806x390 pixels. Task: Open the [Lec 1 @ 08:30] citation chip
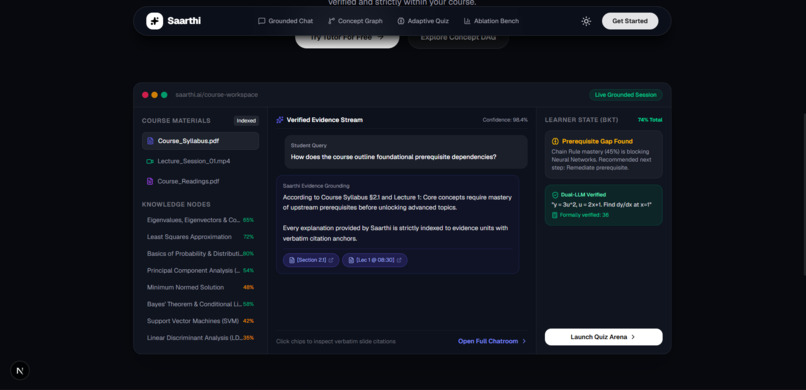(x=375, y=260)
